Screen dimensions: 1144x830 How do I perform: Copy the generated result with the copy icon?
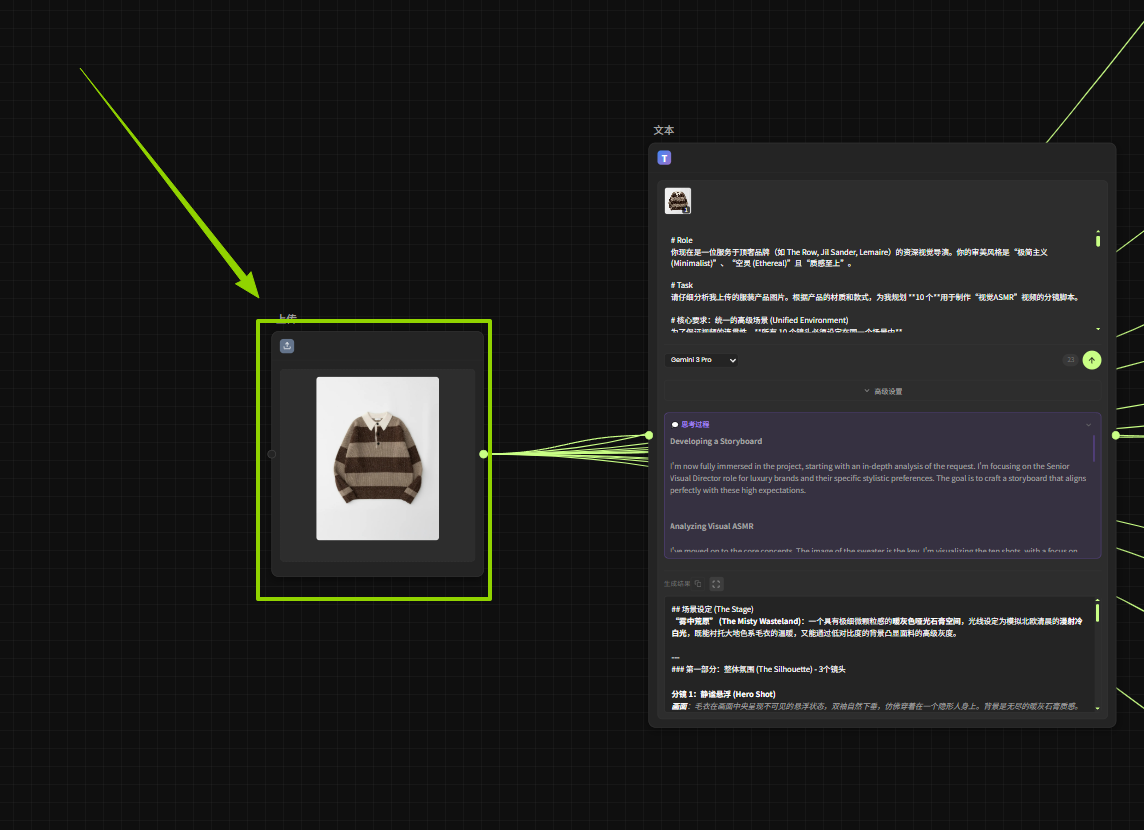tap(698, 583)
